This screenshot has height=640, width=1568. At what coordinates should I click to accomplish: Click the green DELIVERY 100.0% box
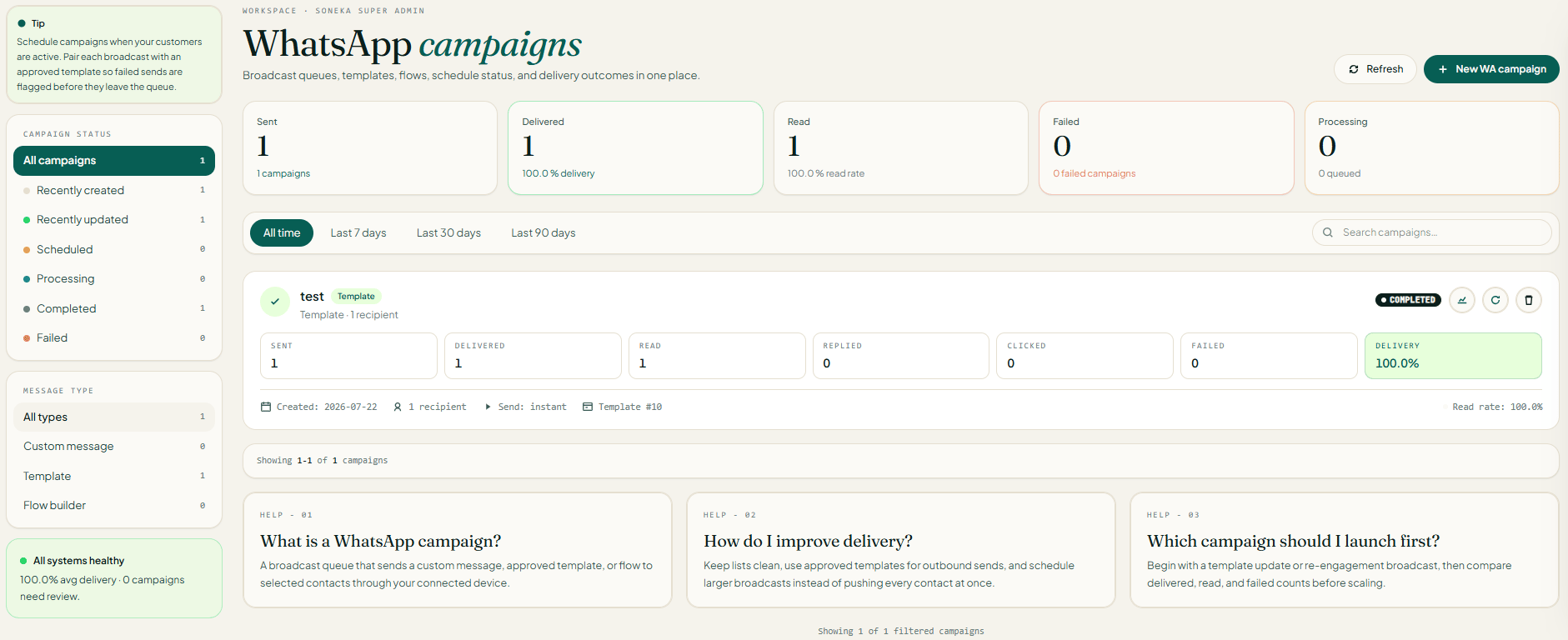click(x=1453, y=356)
